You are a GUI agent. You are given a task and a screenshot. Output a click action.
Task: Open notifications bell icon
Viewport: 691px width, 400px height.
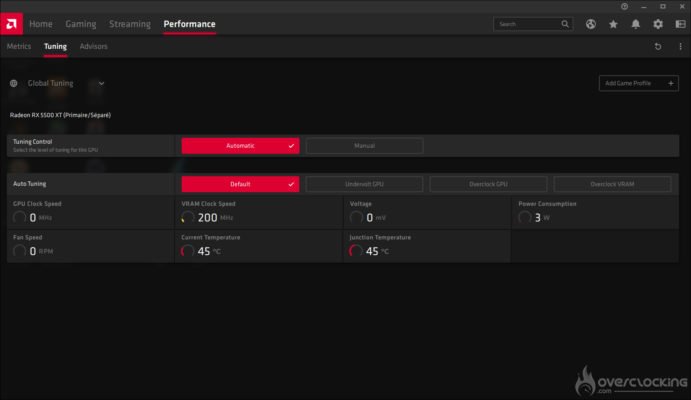(635, 24)
